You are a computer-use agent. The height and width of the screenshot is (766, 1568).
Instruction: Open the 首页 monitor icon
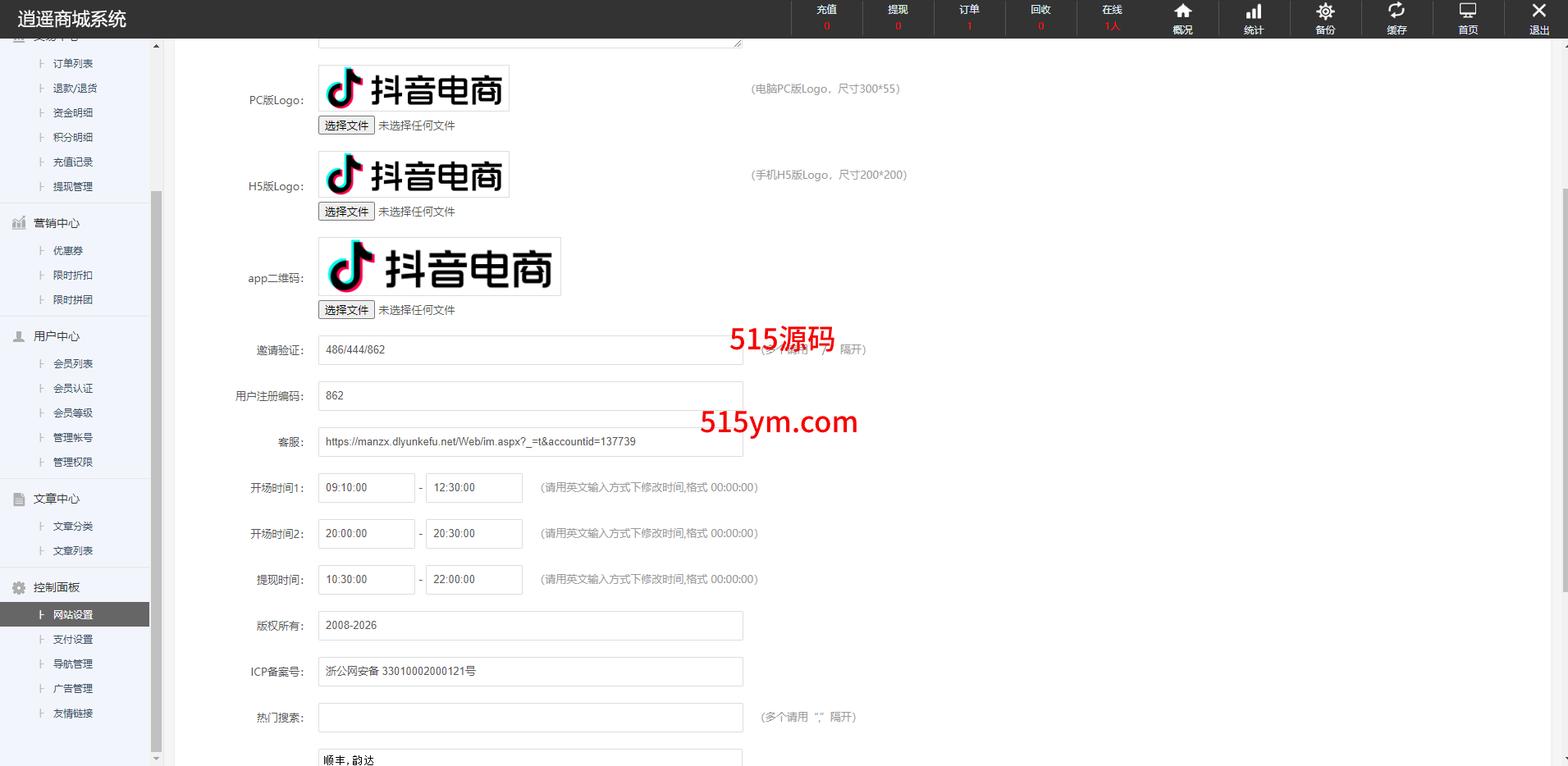pos(1468,11)
